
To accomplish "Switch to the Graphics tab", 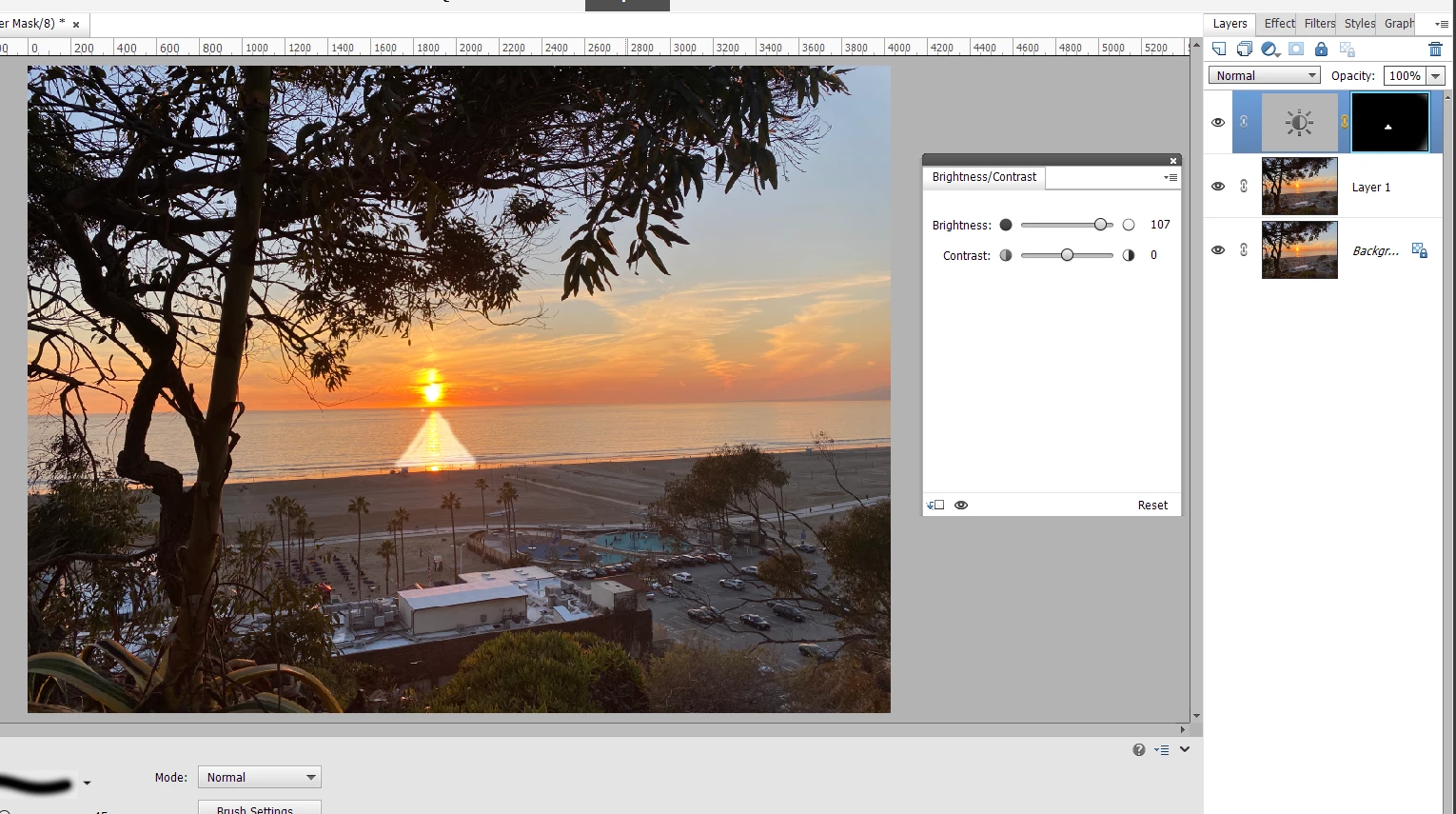I will click(x=1398, y=24).
